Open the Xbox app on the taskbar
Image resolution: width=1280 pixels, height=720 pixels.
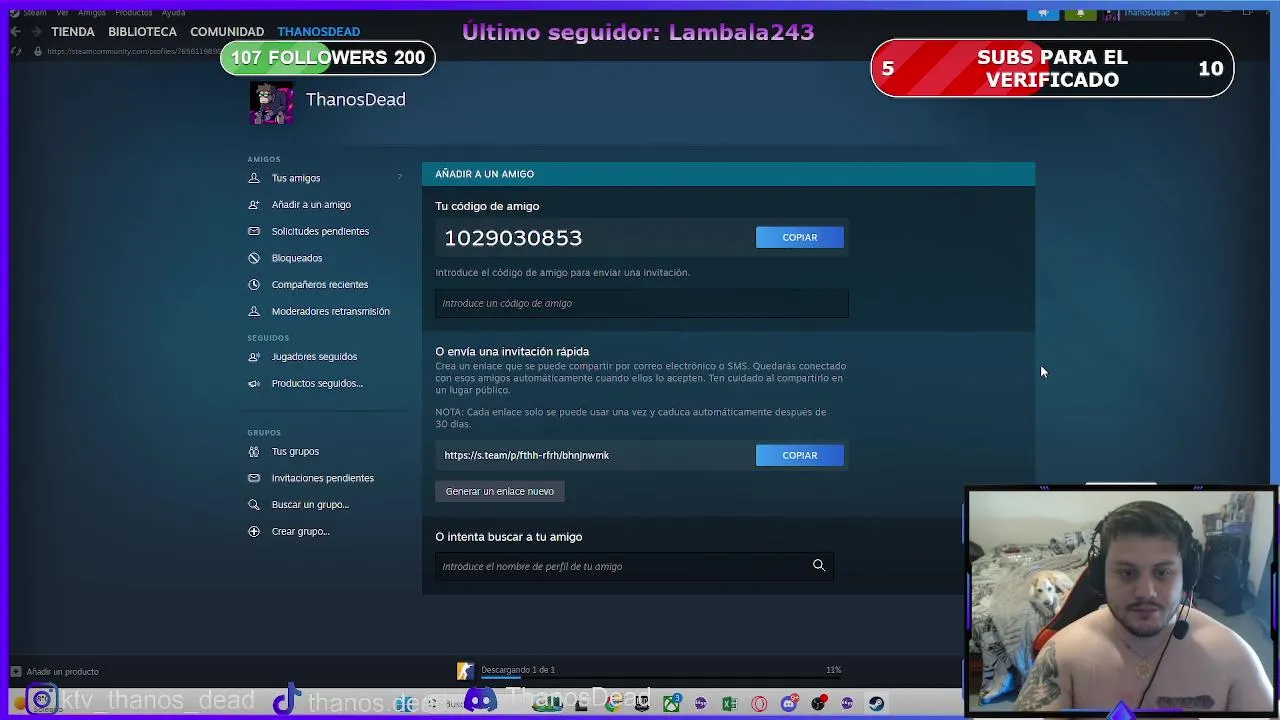[x=672, y=703]
